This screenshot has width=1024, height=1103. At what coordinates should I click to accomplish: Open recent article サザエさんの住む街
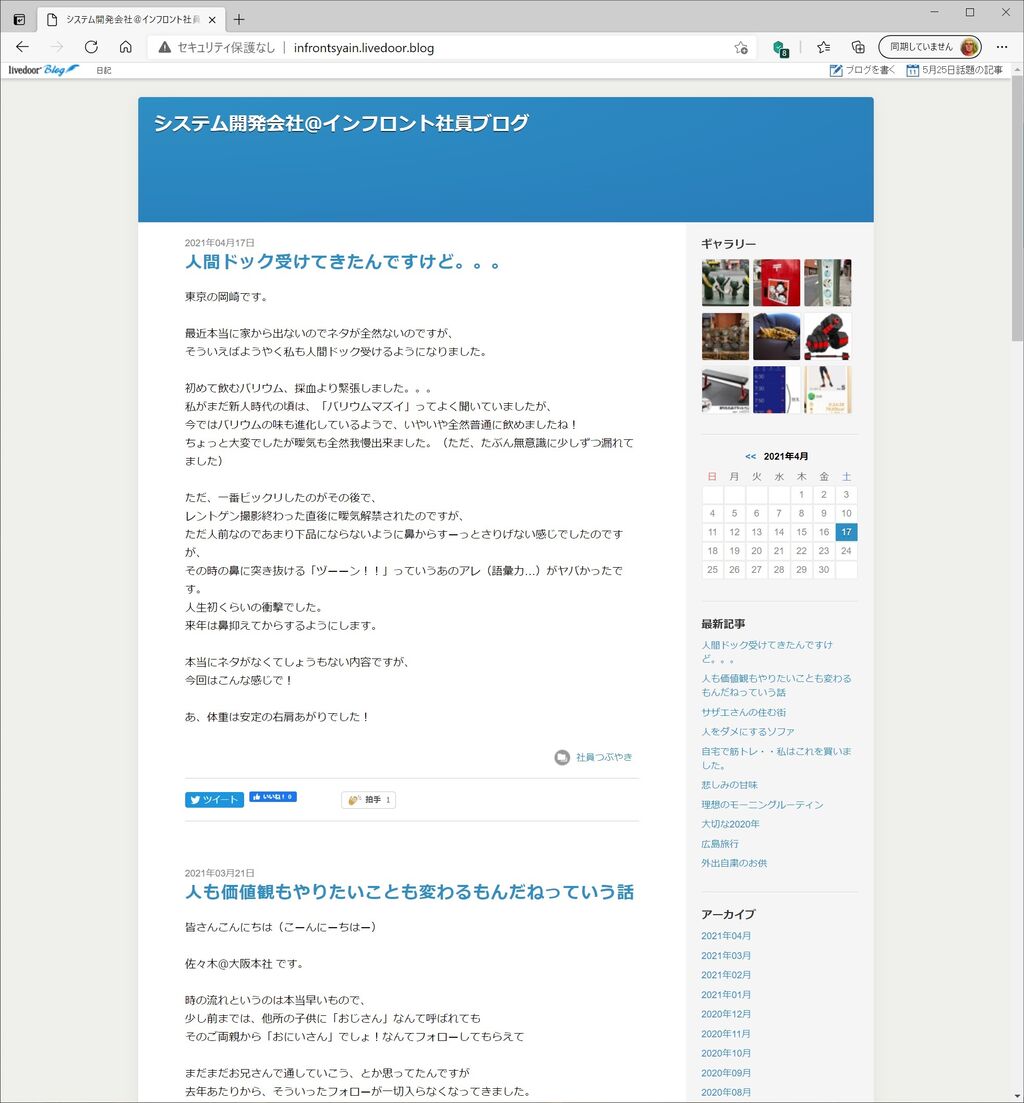(743, 712)
